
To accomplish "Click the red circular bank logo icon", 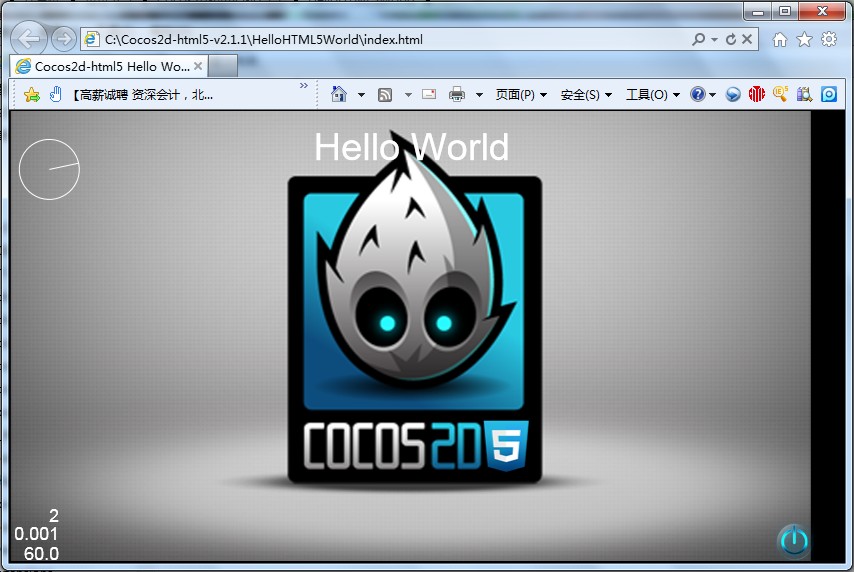I will coord(757,94).
